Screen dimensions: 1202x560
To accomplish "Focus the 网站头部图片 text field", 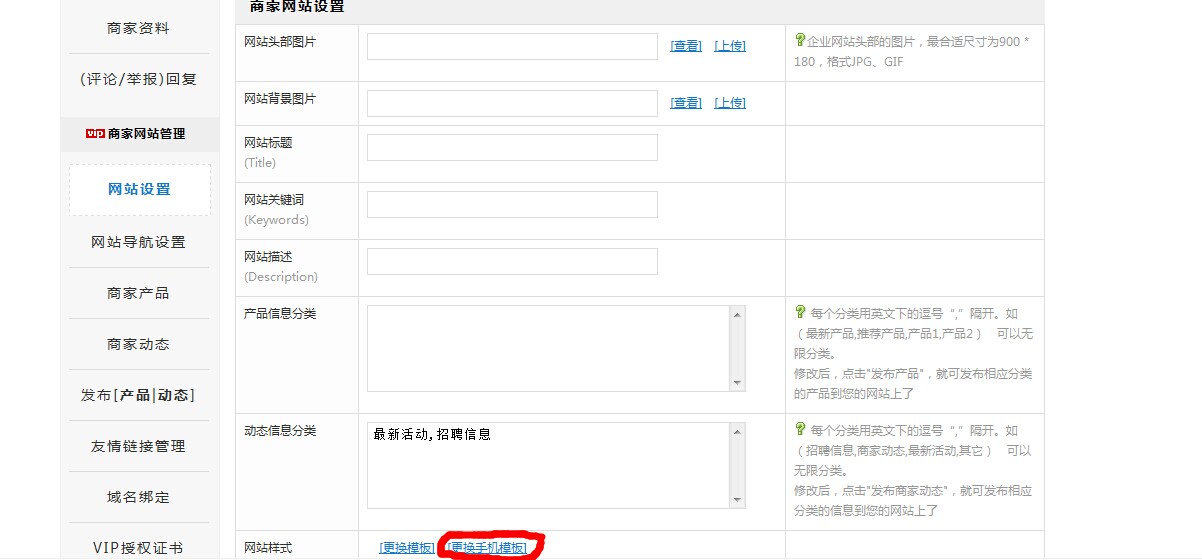I will click(x=512, y=46).
